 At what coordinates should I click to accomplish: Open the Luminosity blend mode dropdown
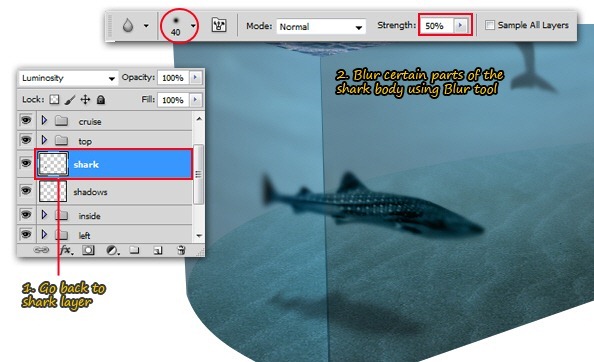tap(68, 78)
